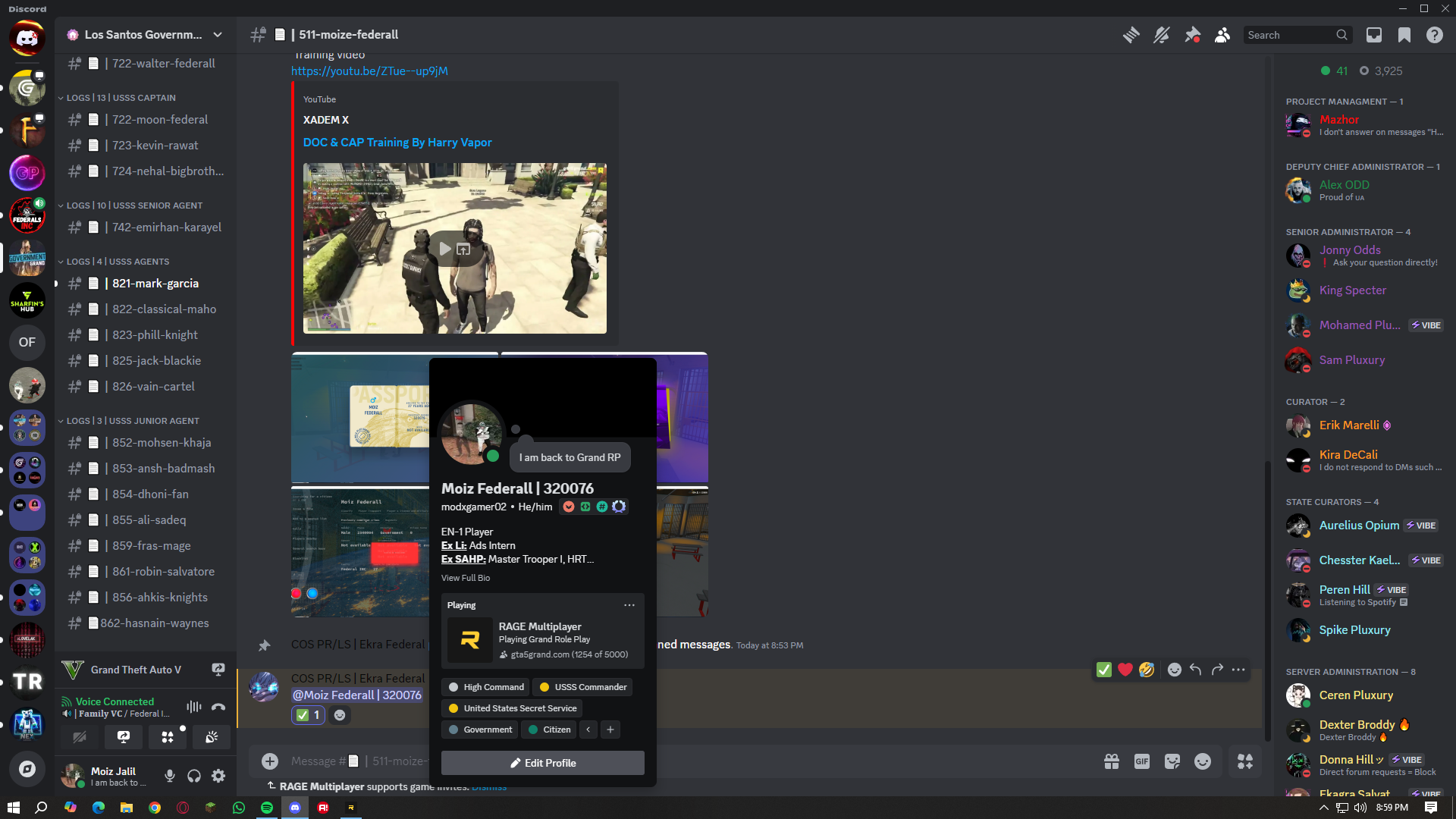Open User Settings gear

click(x=218, y=776)
